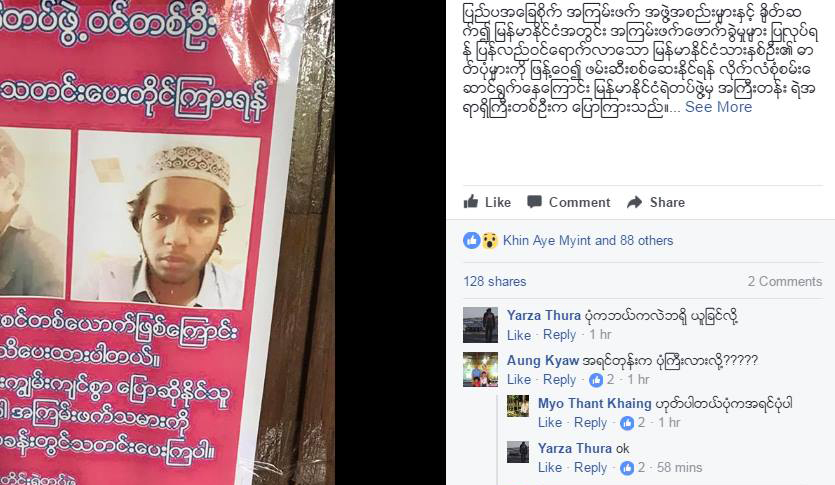The height and width of the screenshot is (485, 835).
Task: View the 128 shares list
Action: pos(495,281)
